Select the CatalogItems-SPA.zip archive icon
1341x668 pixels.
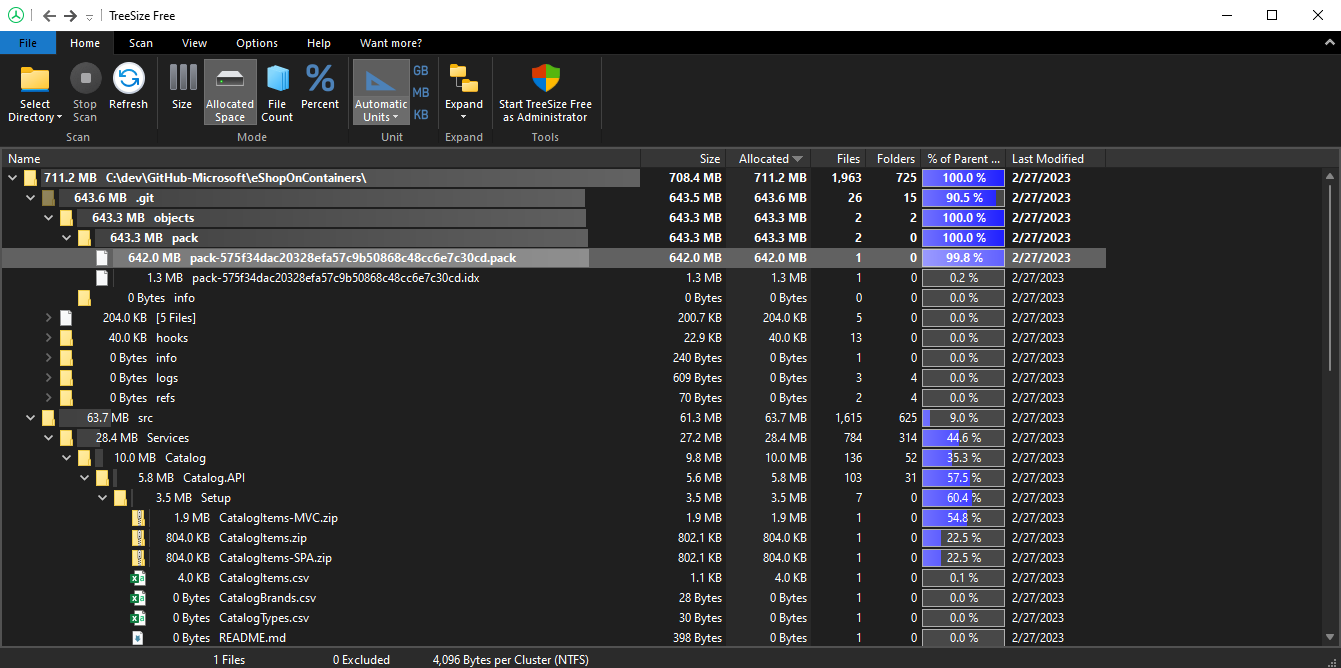tap(138, 558)
